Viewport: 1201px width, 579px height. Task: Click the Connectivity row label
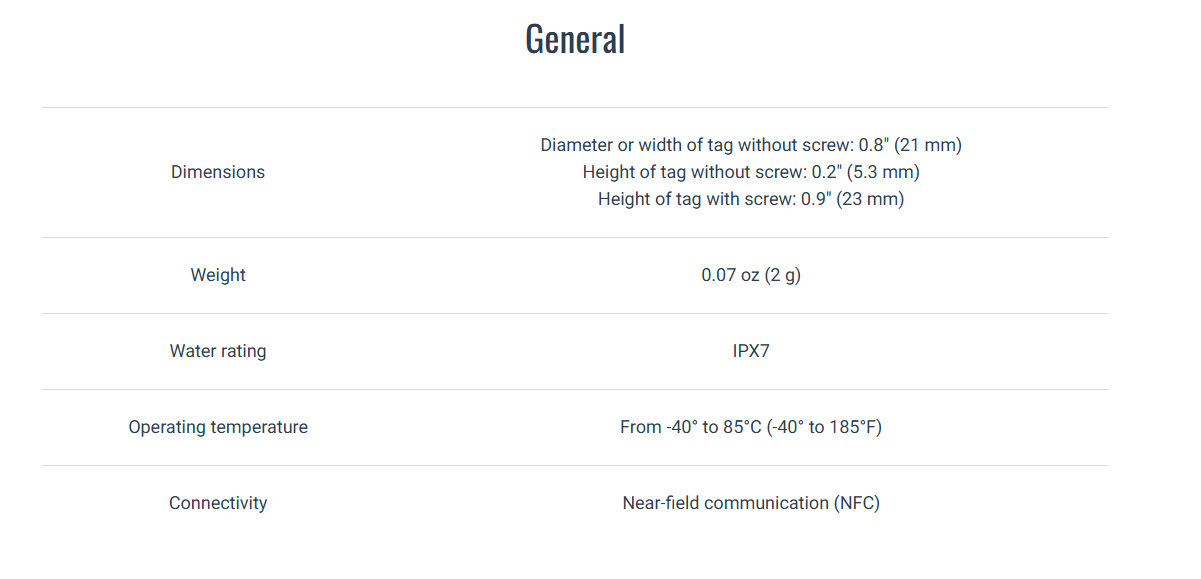(x=218, y=503)
